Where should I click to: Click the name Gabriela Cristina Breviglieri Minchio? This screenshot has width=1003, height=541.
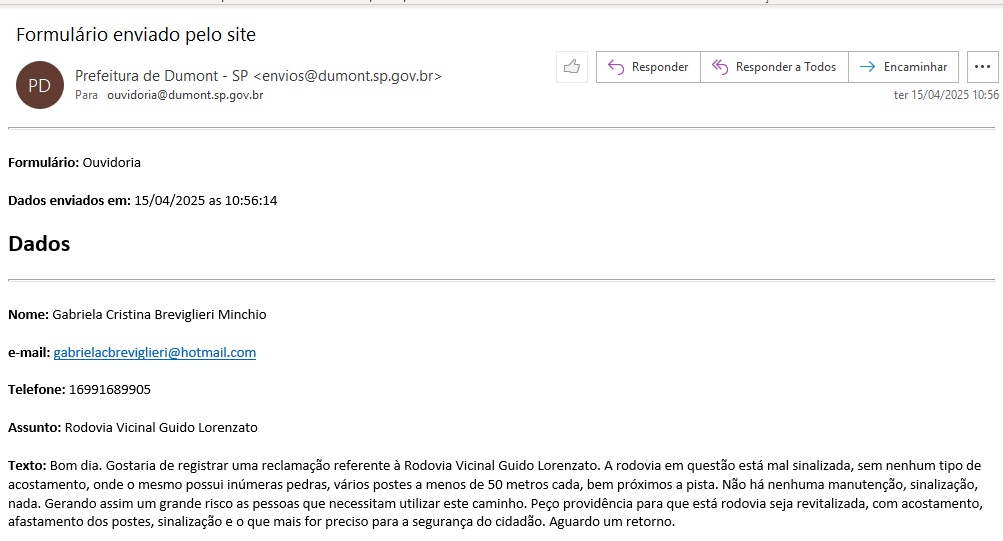159,314
